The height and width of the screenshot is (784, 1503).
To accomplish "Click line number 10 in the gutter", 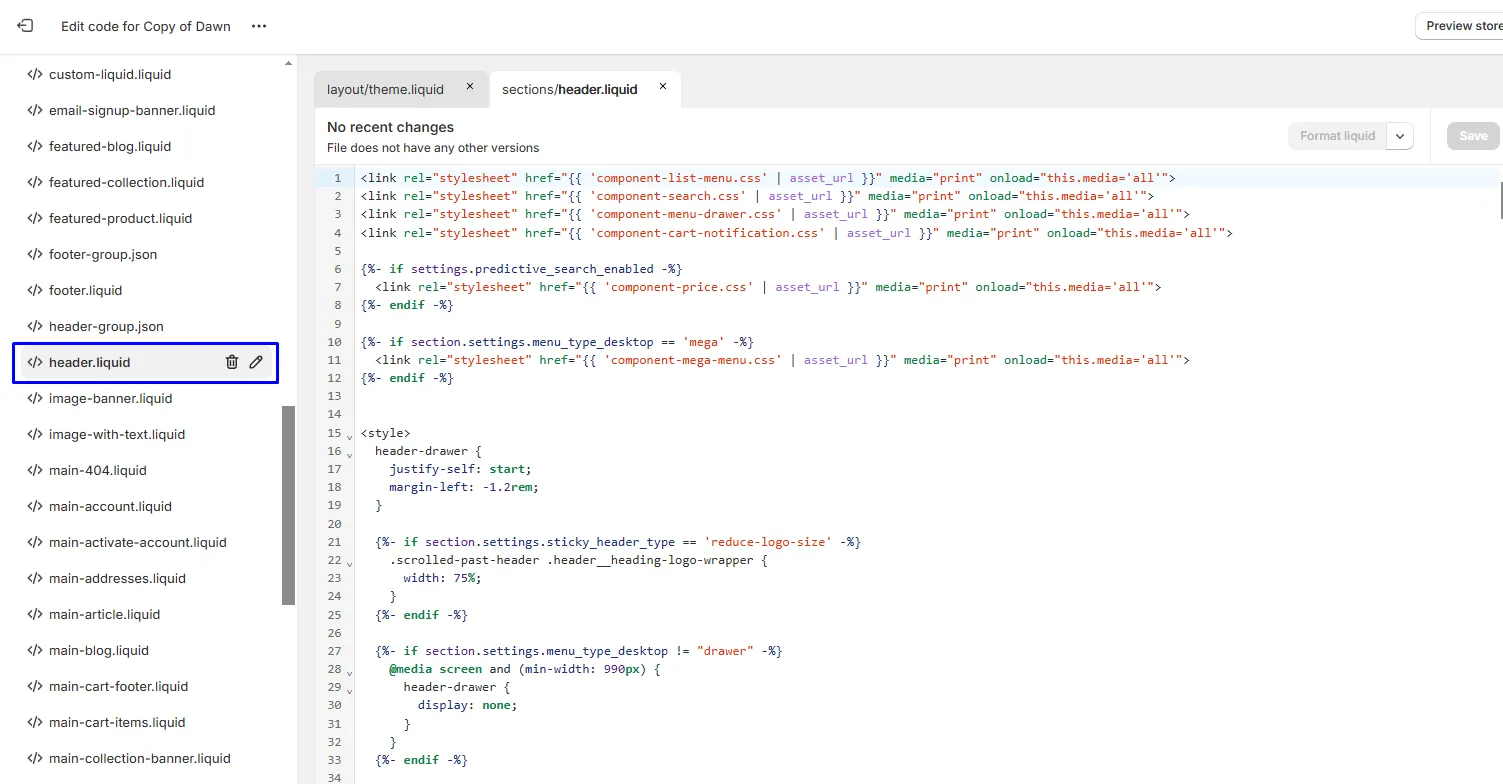I will click(x=334, y=342).
